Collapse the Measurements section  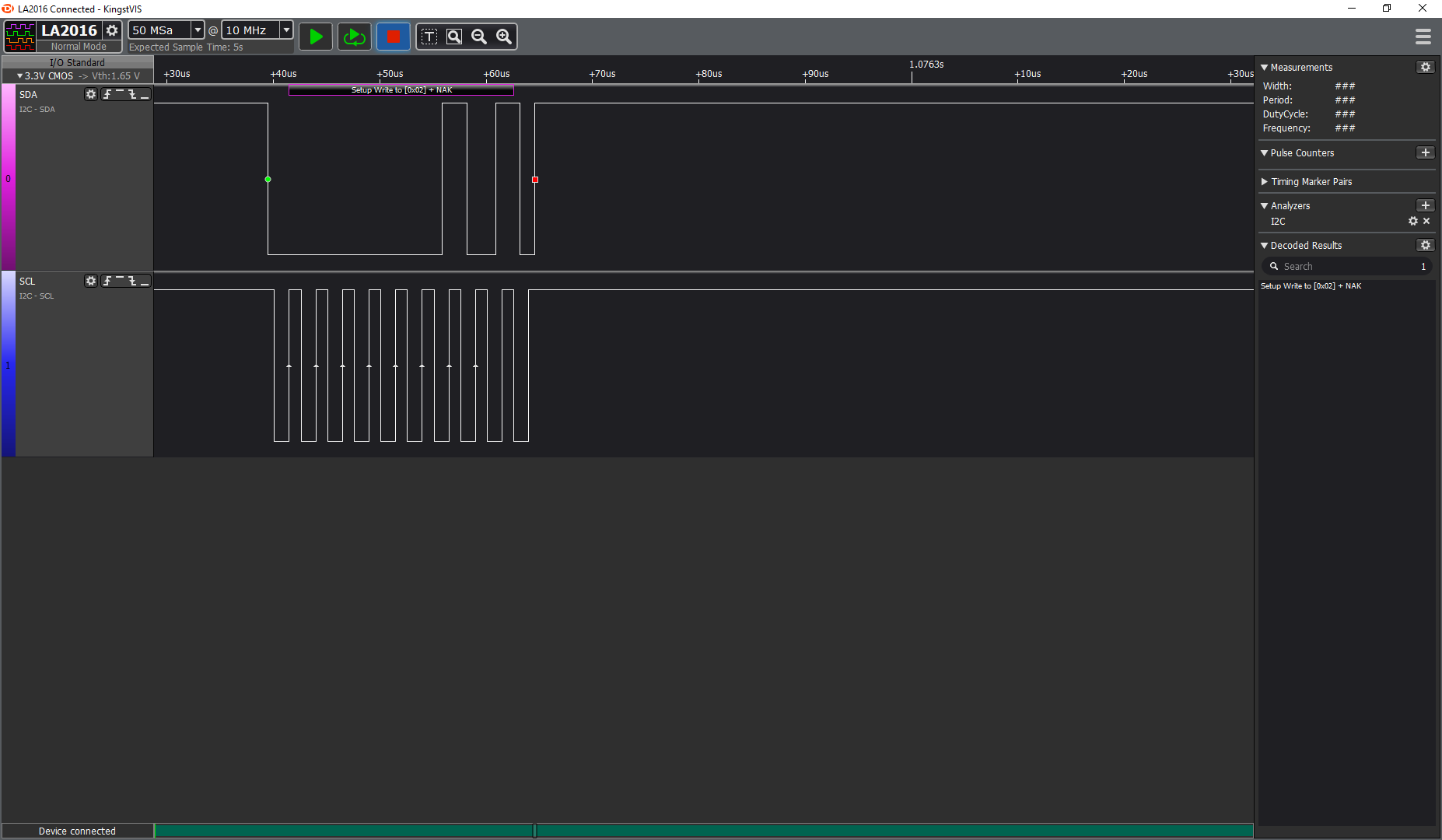tap(1264, 68)
